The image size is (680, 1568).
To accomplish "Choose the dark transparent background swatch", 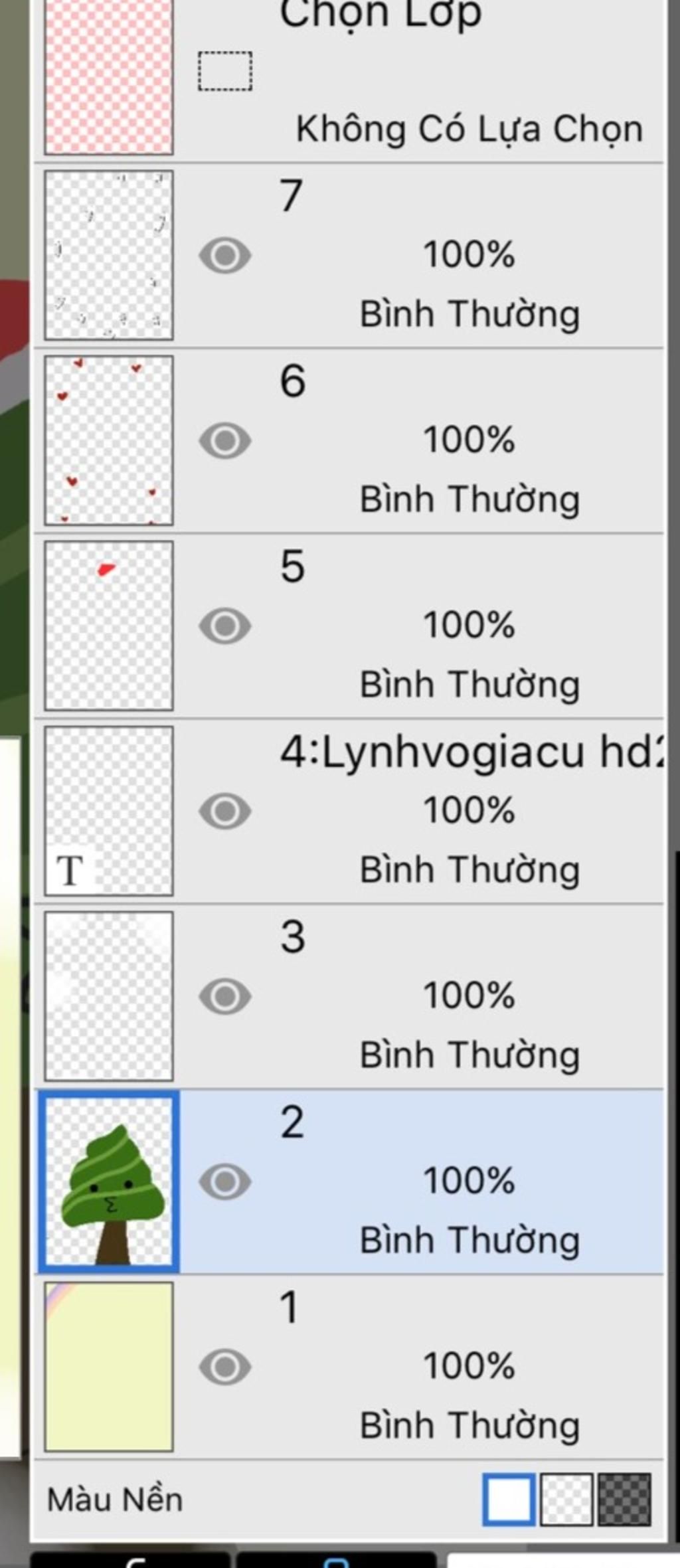I will [624, 1500].
